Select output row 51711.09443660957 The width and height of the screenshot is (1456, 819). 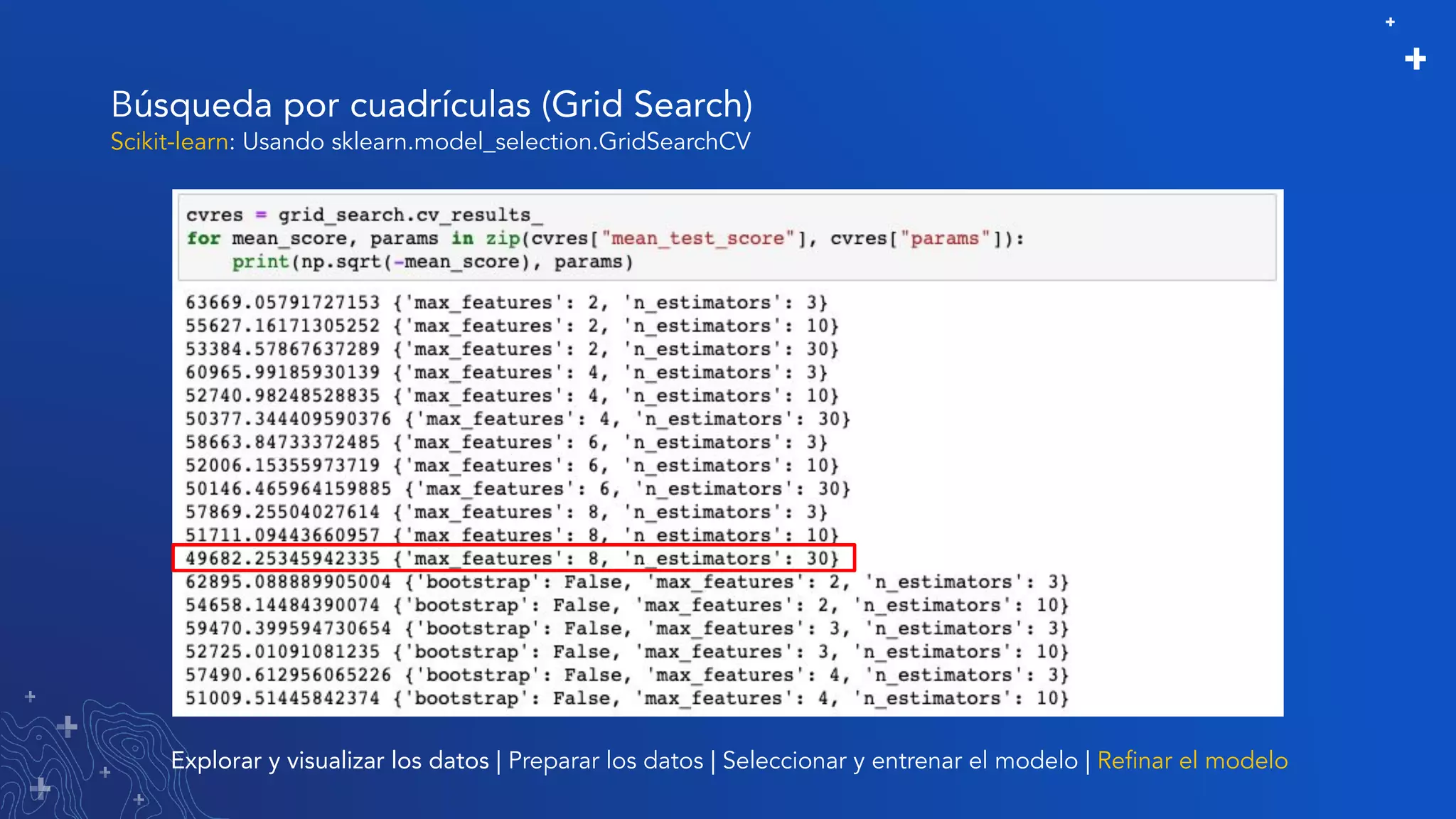coord(512,535)
